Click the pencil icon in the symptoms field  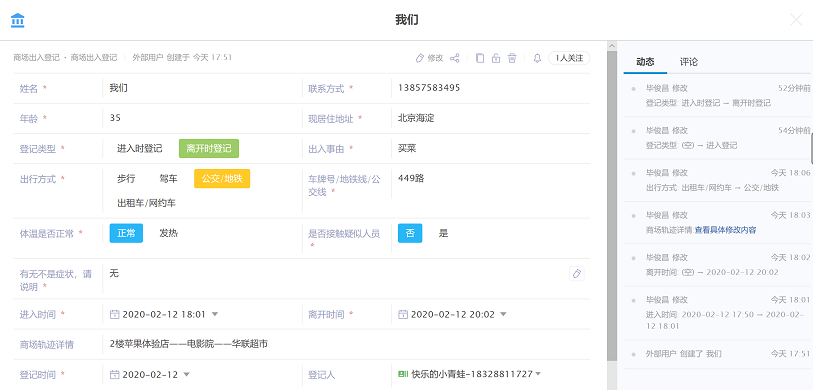(577, 273)
